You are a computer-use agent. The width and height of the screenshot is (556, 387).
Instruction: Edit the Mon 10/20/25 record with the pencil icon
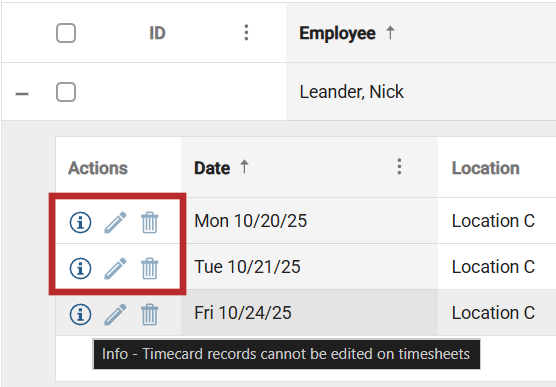(x=115, y=222)
